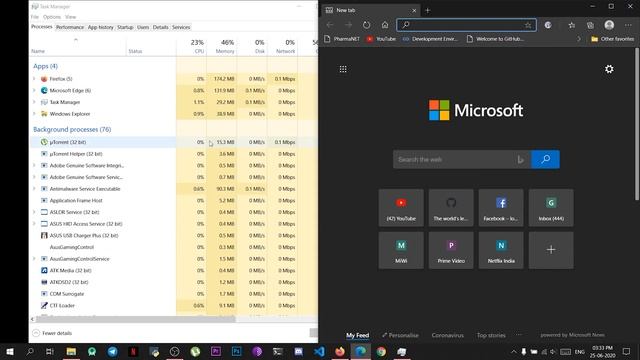
Task: Switch to the Services tab
Action: coord(181,27)
